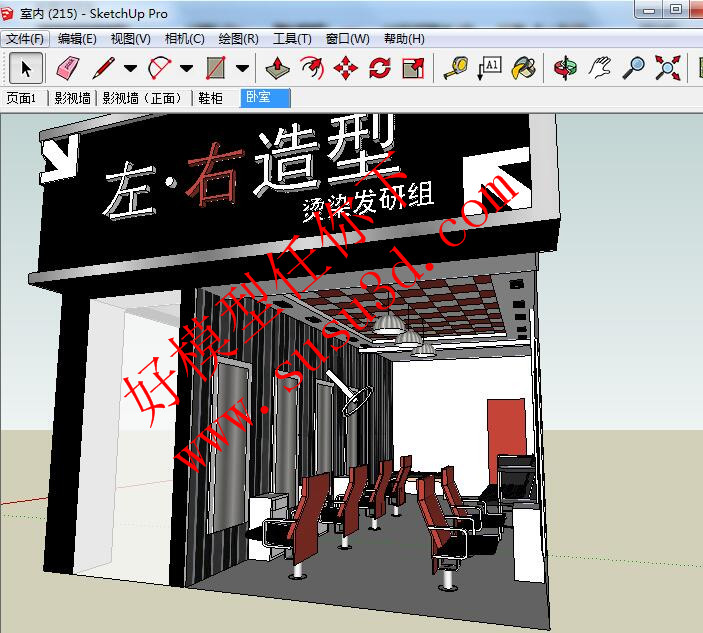Screen dimensions: 703x633
Task: Choose the Paint Bucket tool
Action: pos(524,68)
